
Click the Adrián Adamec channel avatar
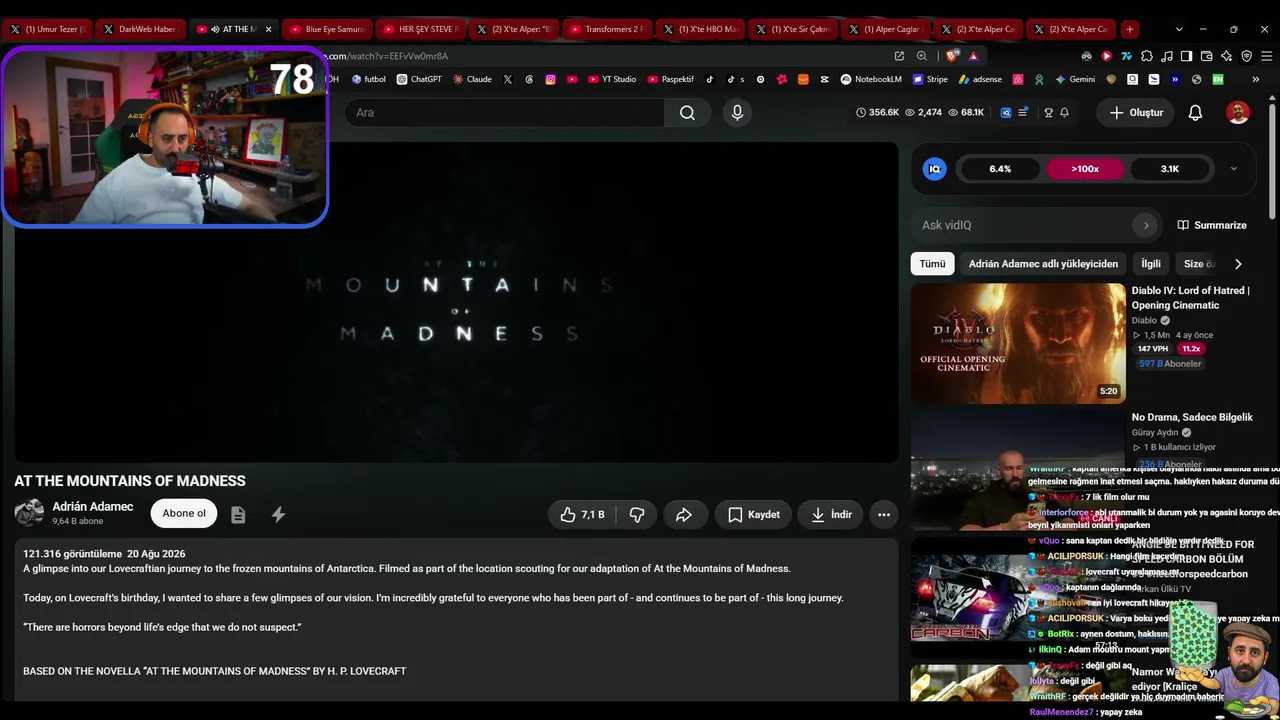pos(29,513)
